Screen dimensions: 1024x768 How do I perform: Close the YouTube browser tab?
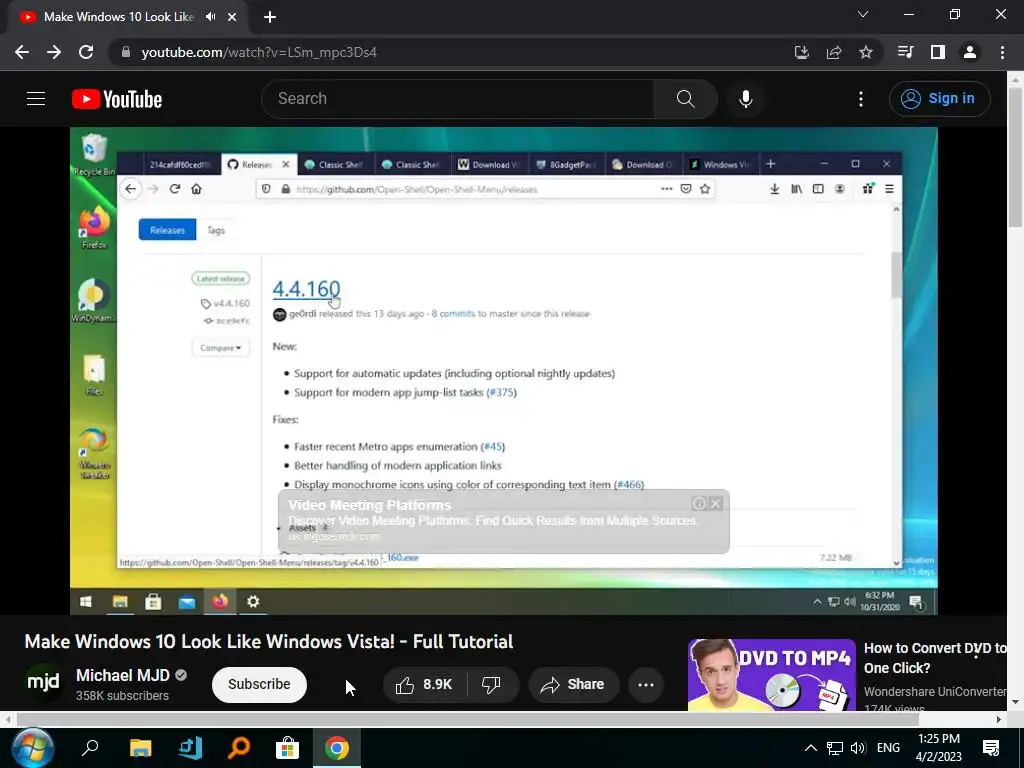[232, 17]
